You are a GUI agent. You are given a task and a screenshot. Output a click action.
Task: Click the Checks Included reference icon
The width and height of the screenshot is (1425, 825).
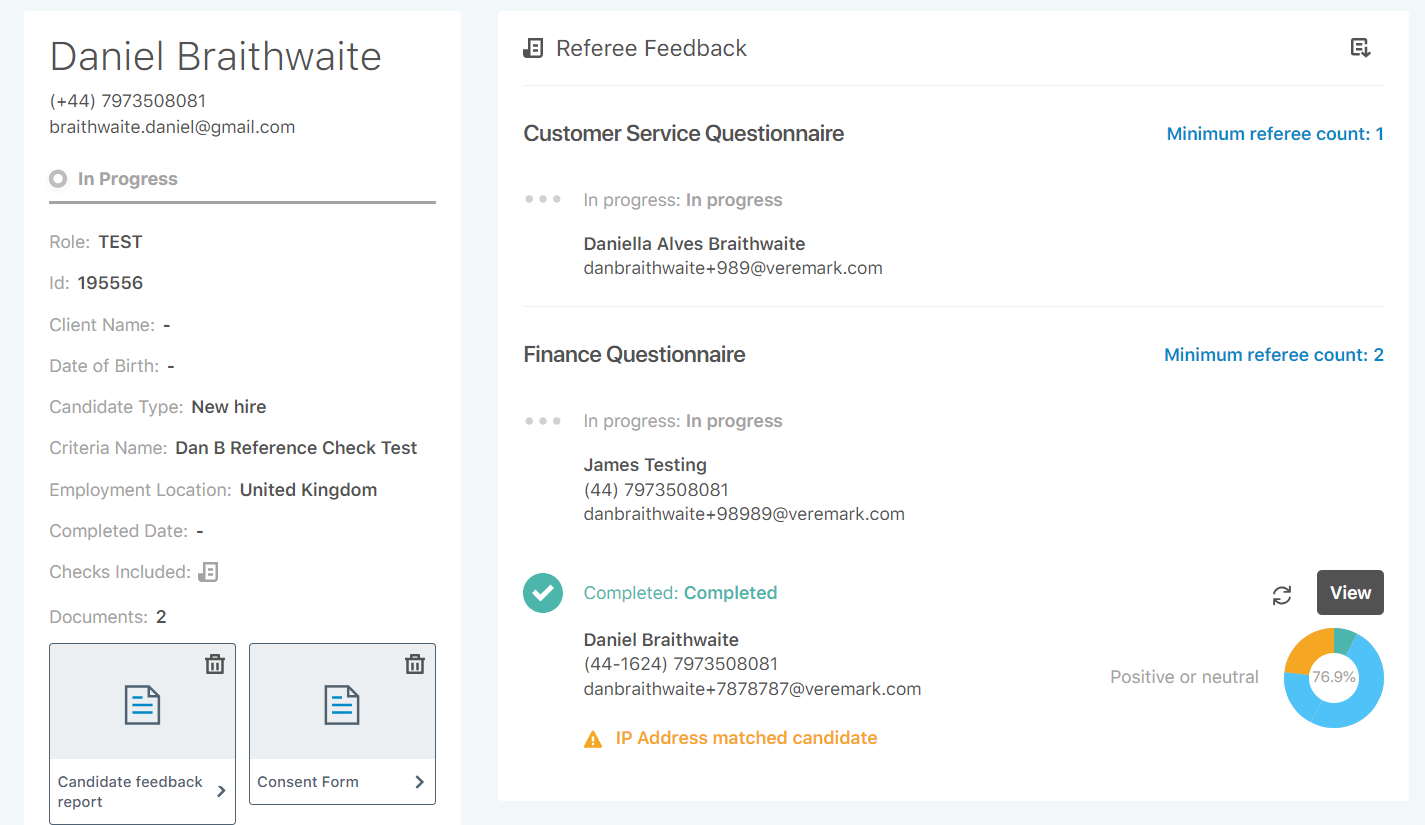(208, 572)
